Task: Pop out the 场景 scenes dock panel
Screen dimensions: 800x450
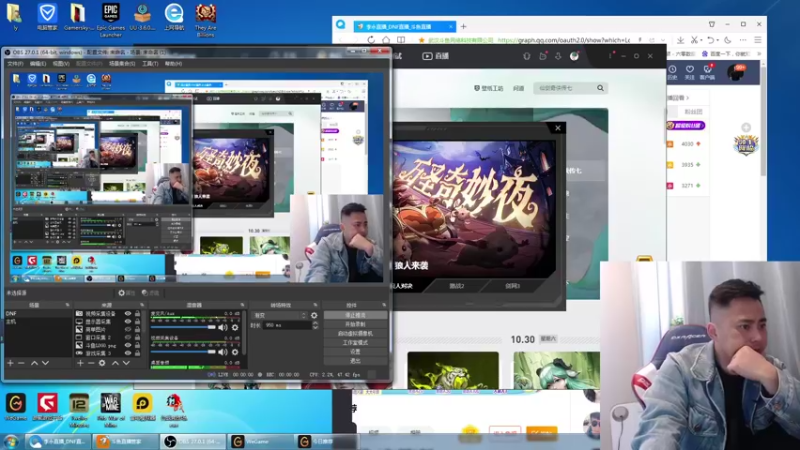Action: pos(67,305)
